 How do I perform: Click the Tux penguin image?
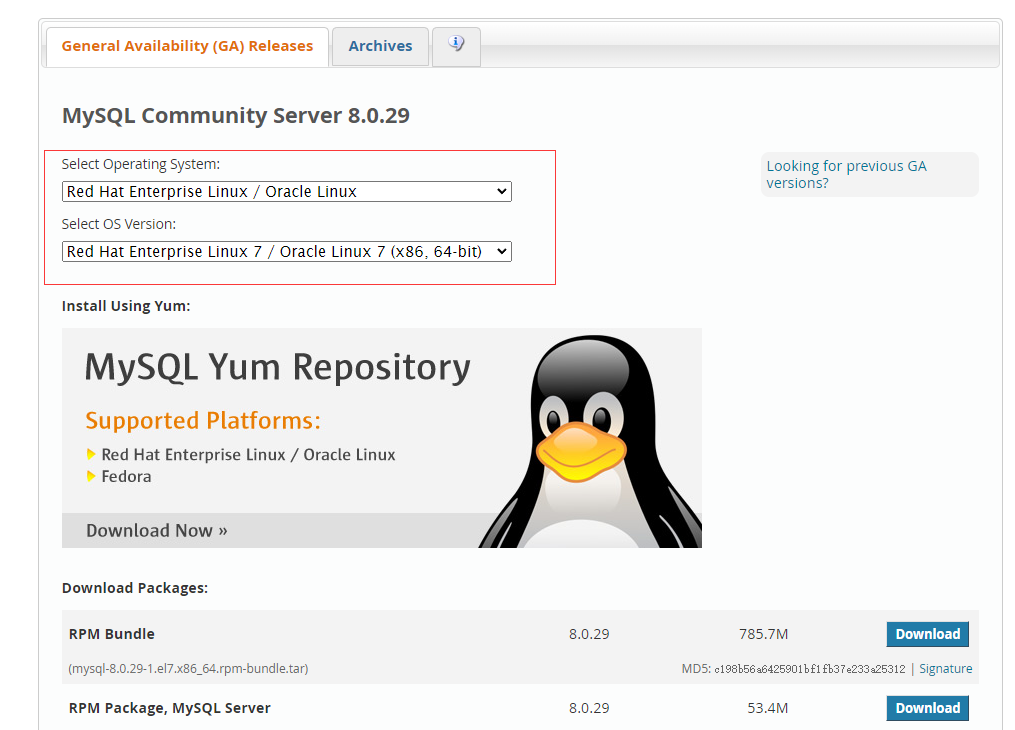coord(590,441)
